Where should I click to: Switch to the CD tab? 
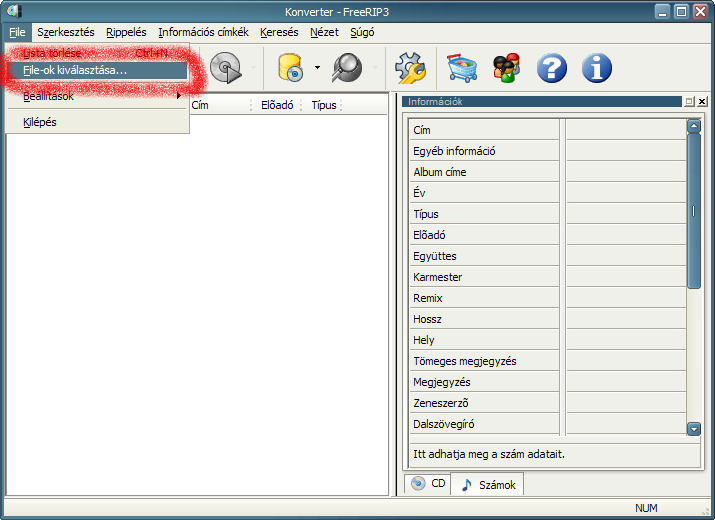click(x=428, y=484)
